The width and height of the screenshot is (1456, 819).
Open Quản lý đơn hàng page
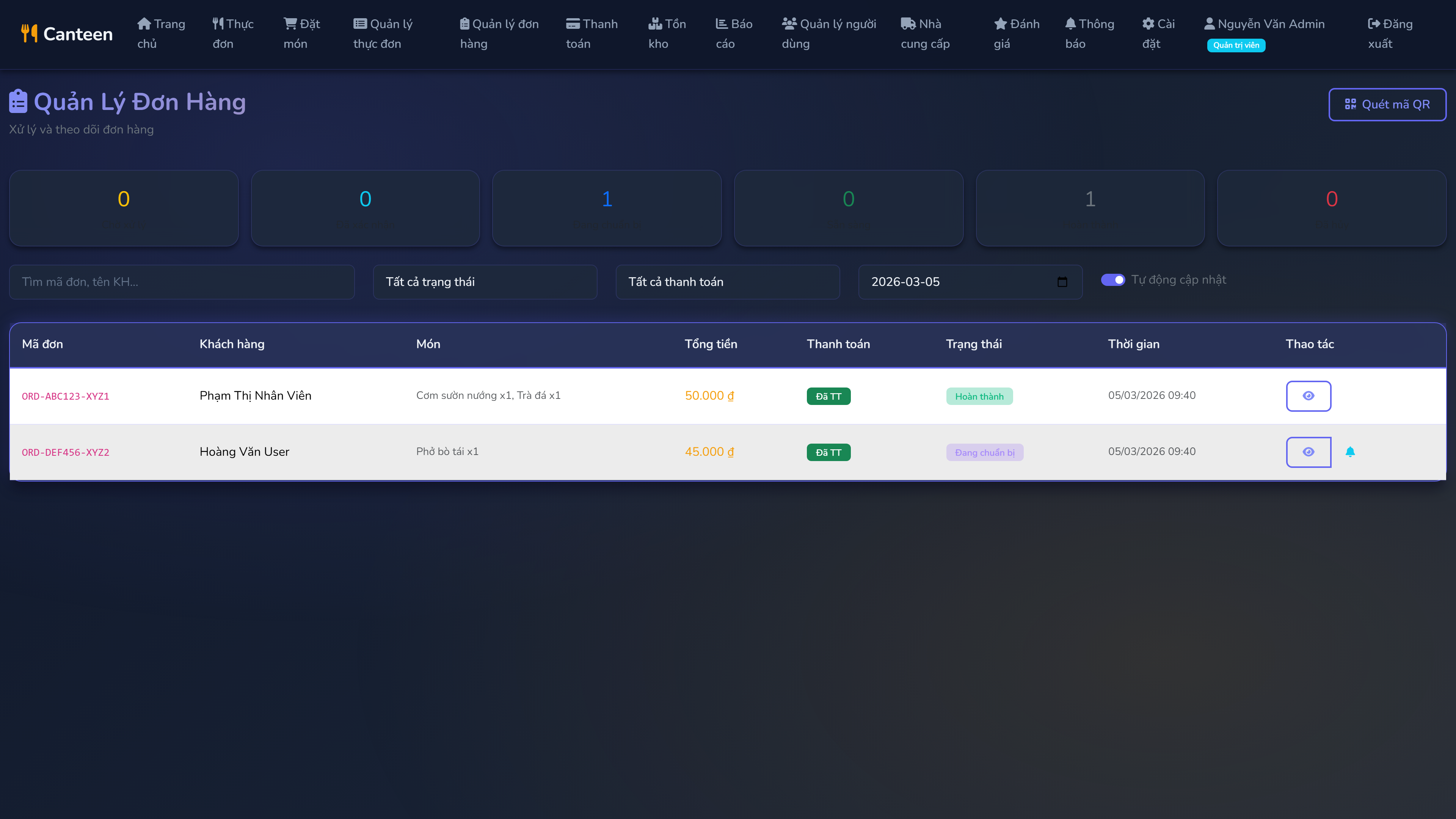click(x=499, y=34)
